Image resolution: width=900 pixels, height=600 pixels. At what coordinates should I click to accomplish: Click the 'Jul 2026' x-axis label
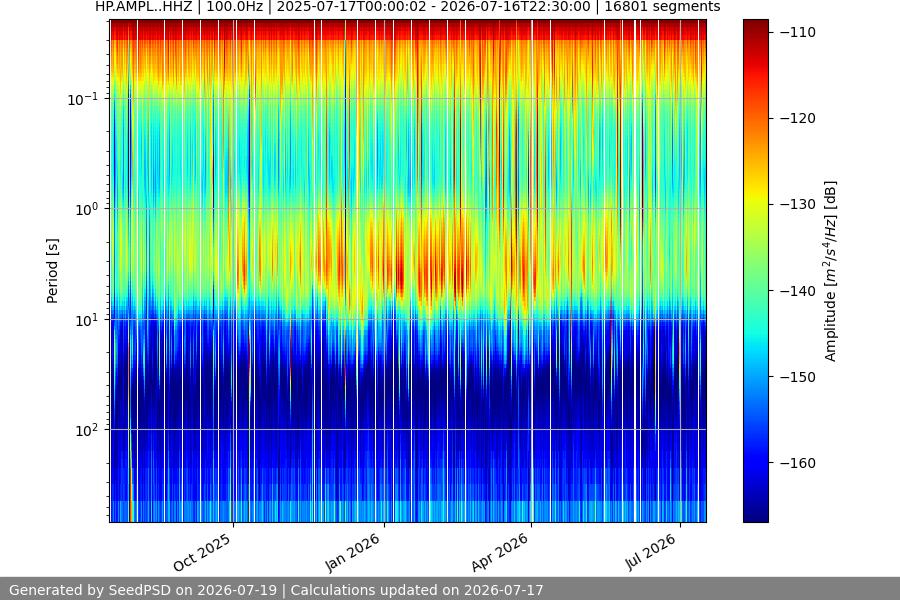(x=651, y=552)
